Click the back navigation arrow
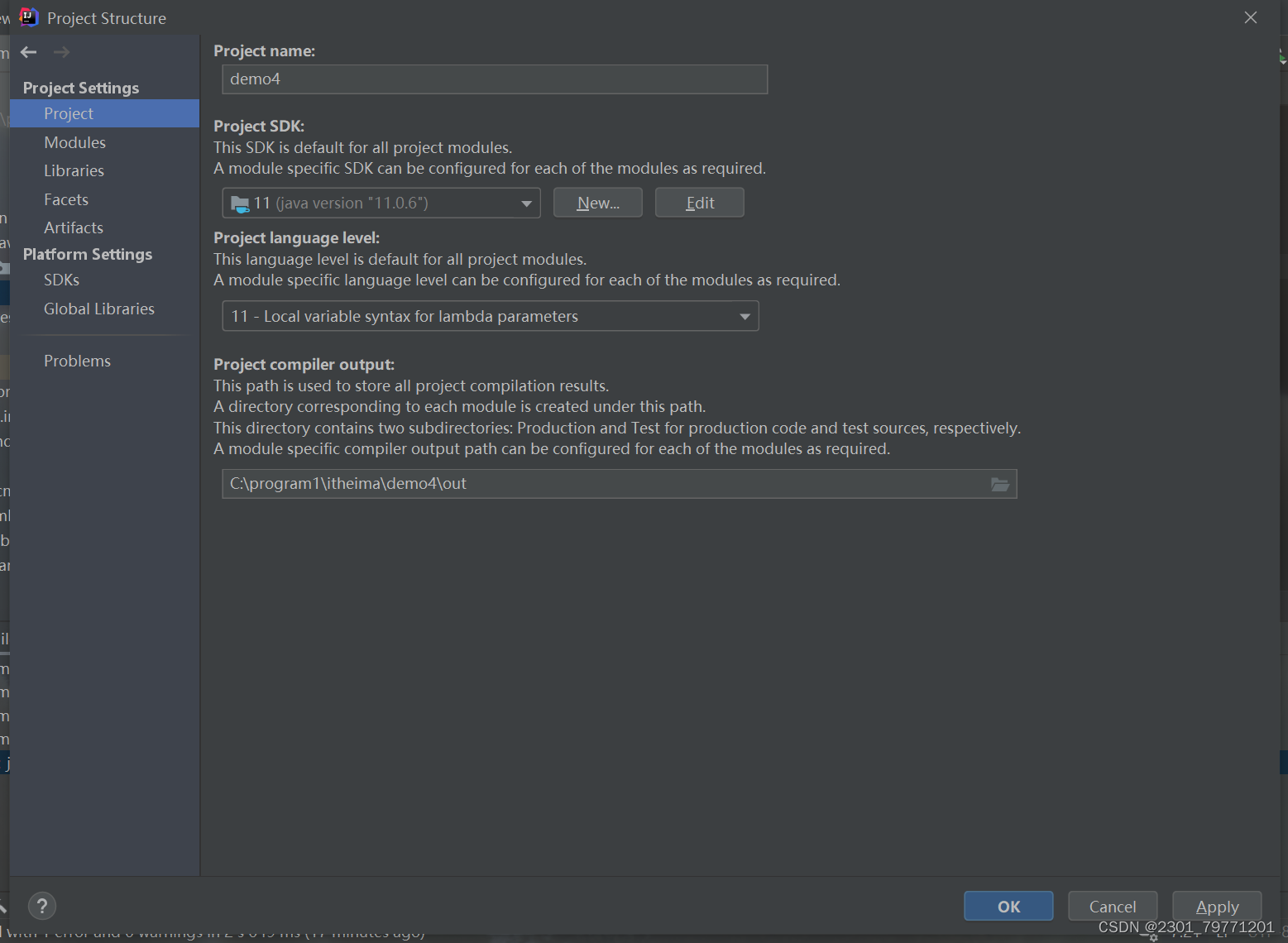 pyautogui.click(x=29, y=52)
